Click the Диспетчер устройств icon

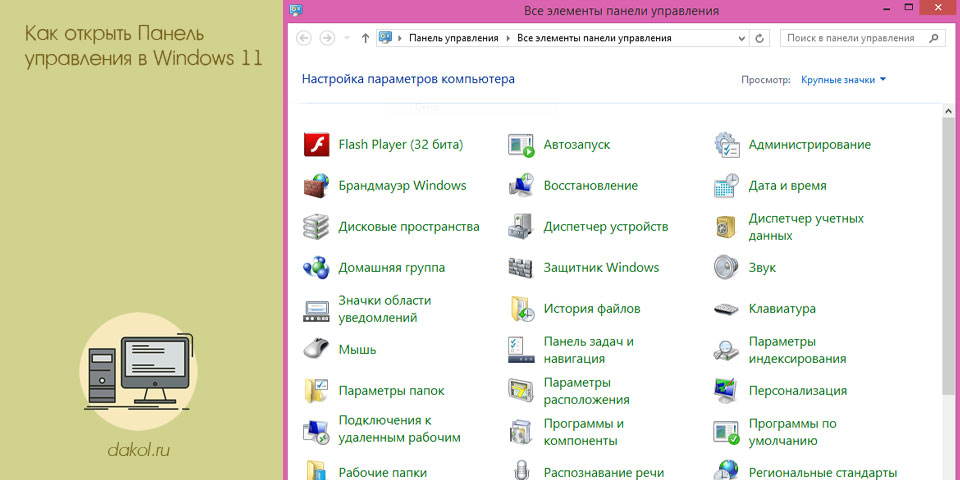[521, 227]
